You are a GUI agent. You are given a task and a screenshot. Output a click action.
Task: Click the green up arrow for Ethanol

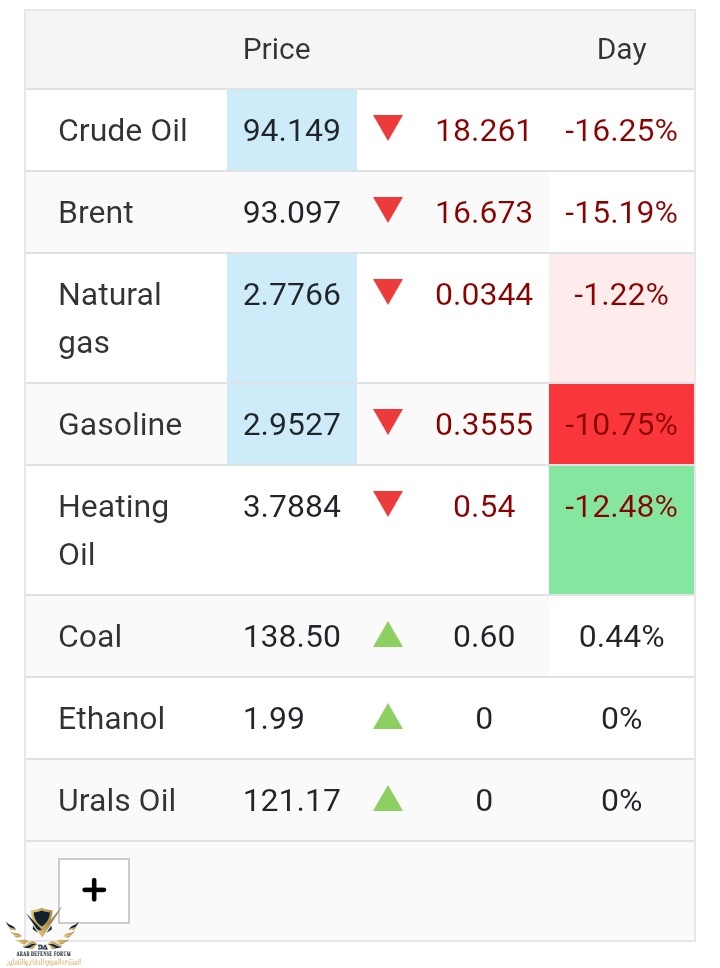(388, 717)
